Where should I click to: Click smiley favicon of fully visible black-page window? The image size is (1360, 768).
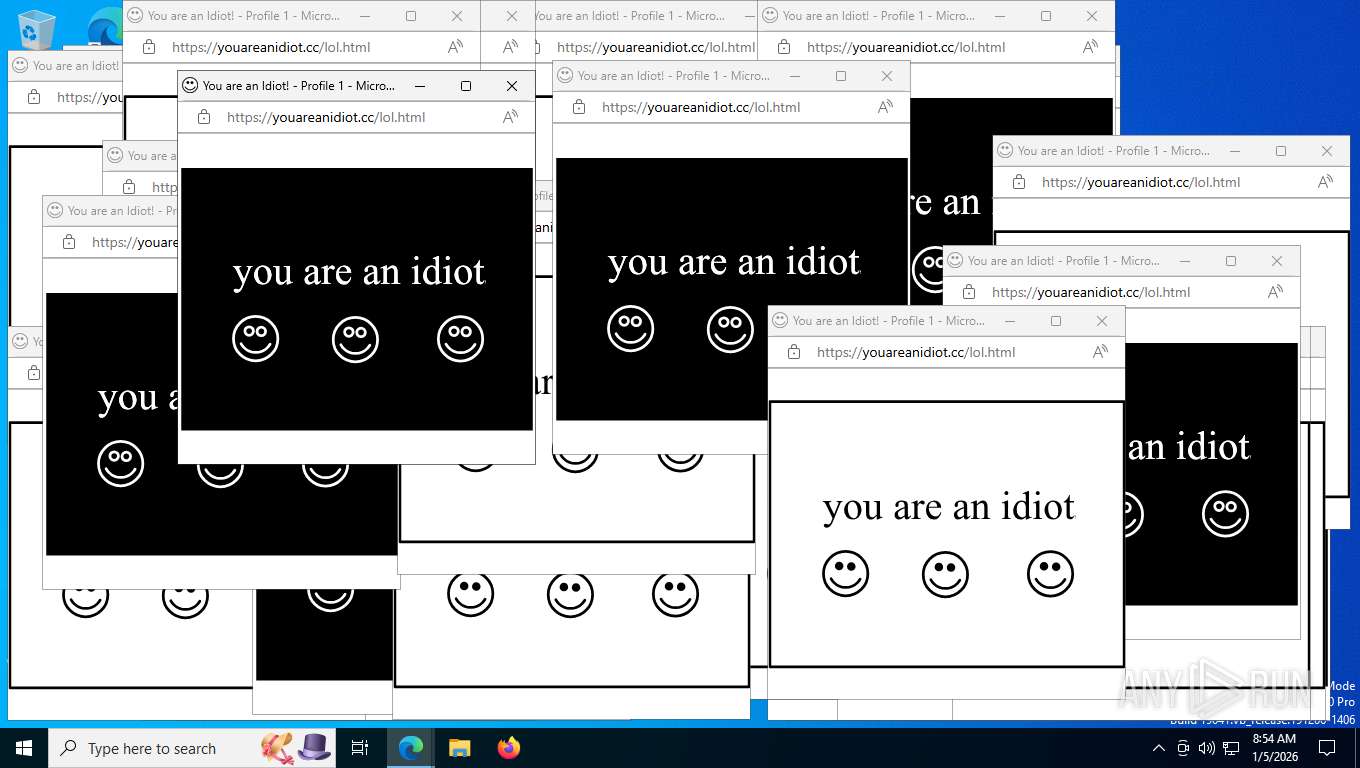(190, 86)
